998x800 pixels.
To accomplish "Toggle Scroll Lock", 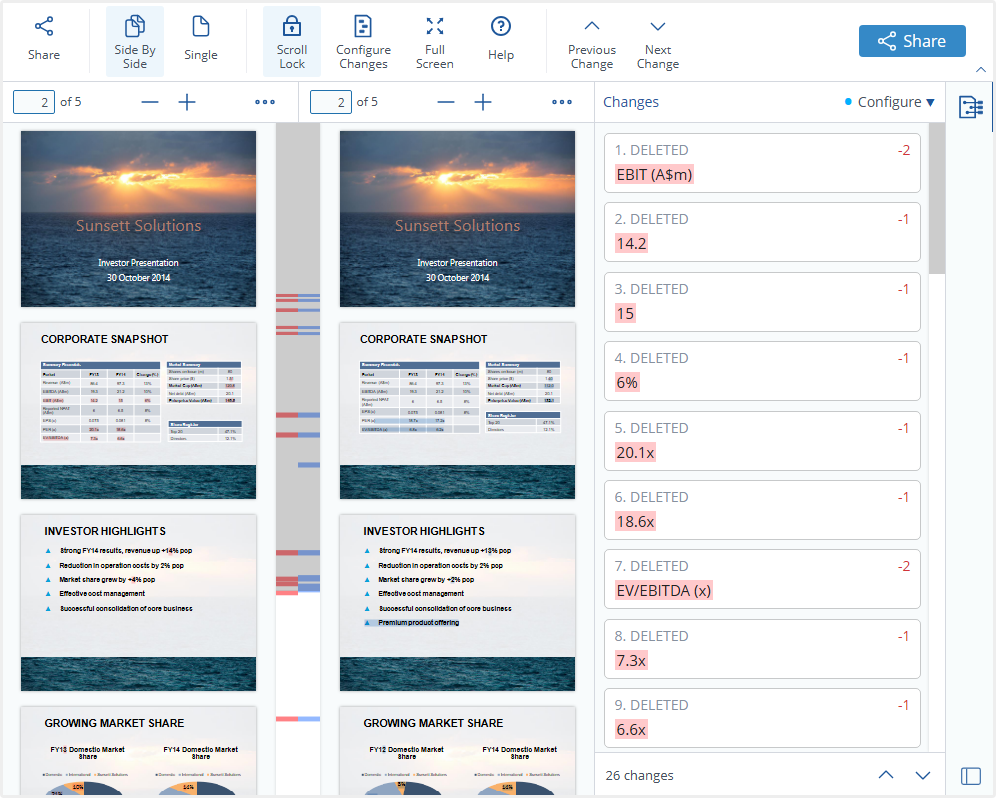I will pyautogui.click(x=292, y=42).
